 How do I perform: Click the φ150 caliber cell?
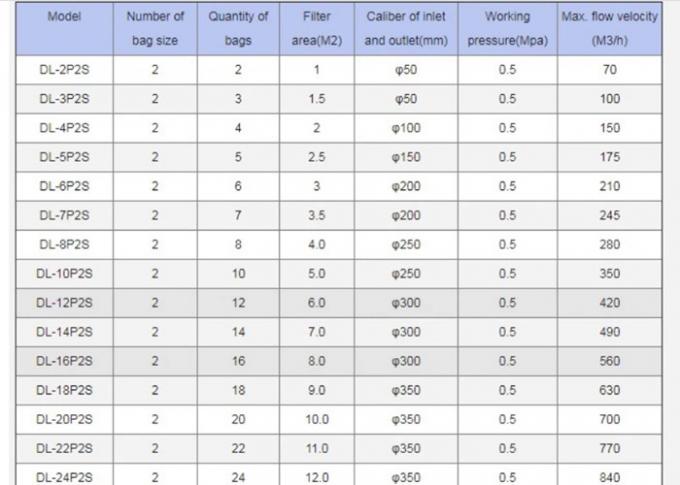(406, 157)
